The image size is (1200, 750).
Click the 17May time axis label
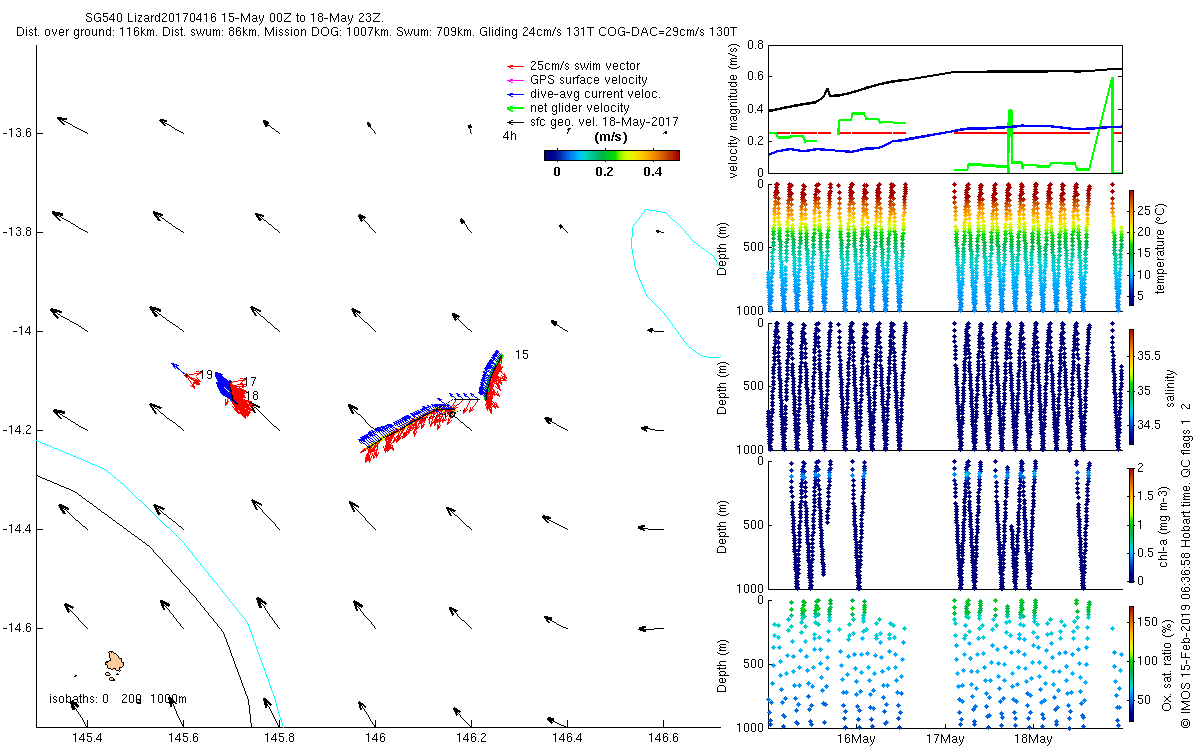(x=945, y=739)
